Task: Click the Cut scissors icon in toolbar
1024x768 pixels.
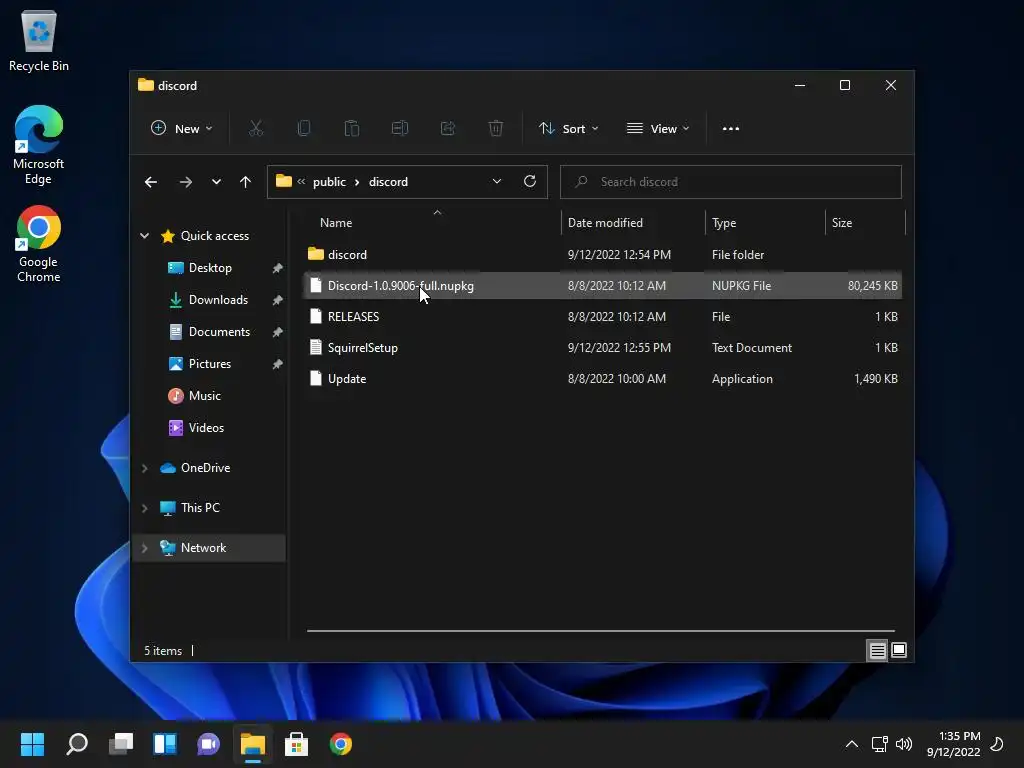Action: 256,129
